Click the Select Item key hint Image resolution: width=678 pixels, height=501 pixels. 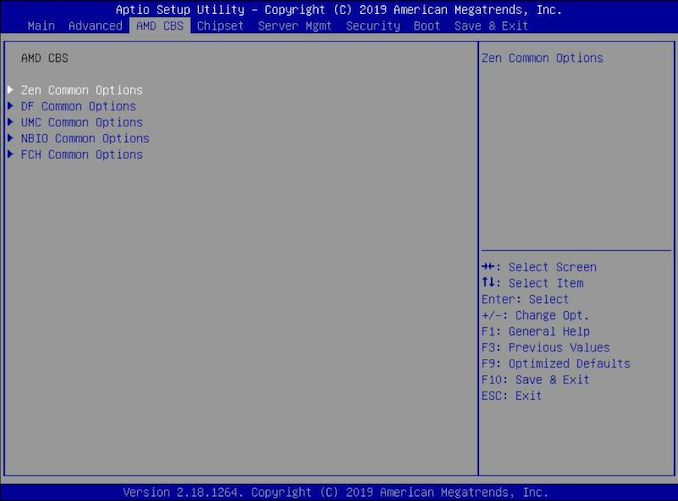[533, 283]
